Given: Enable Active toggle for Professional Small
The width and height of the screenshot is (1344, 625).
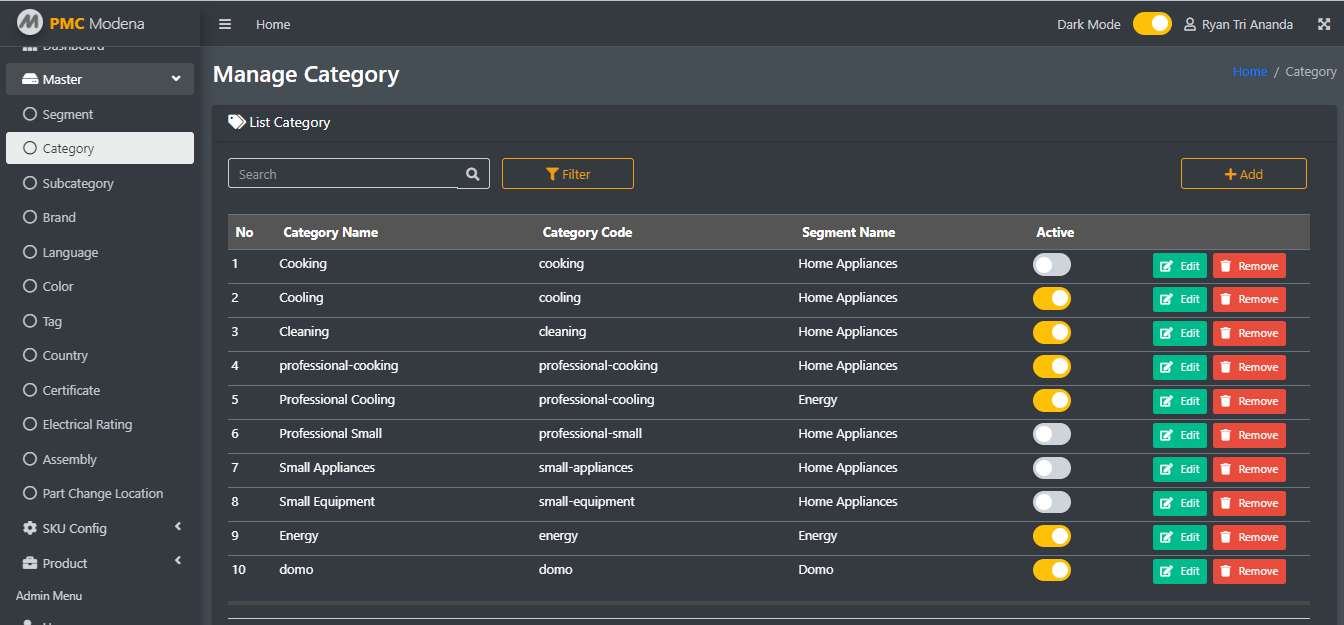Looking at the screenshot, I should [x=1052, y=434].
